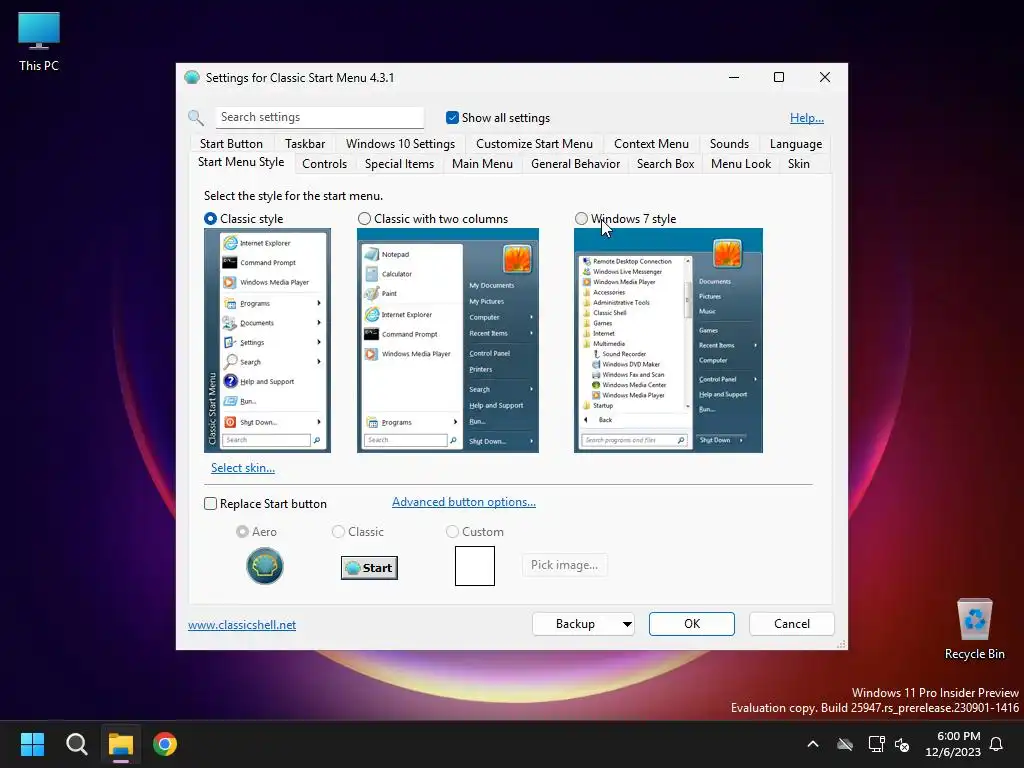Viewport: 1024px width, 768px height.
Task: Click the search magnifier icon in settings
Action: click(x=195, y=118)
